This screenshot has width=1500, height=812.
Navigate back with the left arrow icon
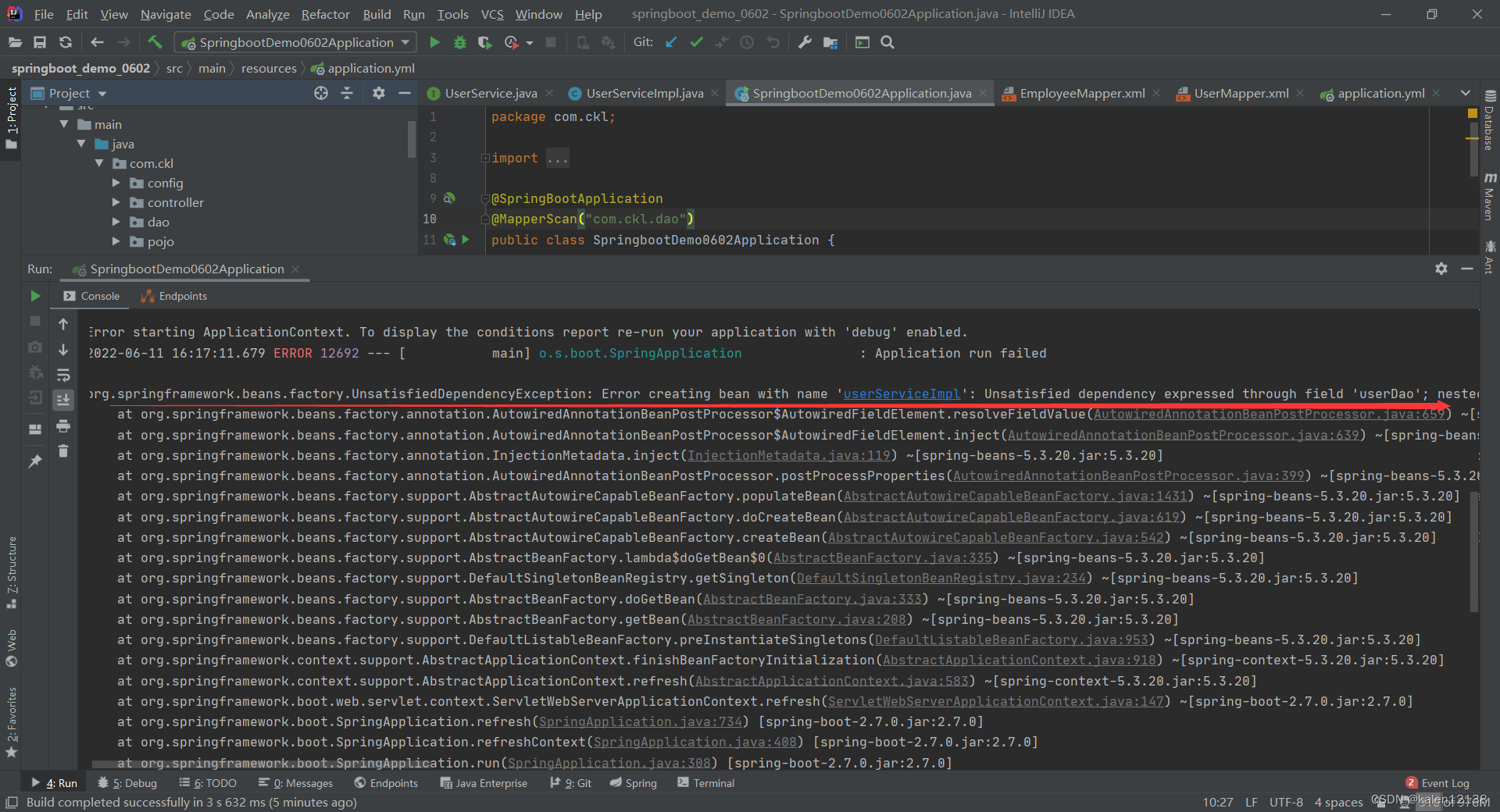[x=97, y=42]
